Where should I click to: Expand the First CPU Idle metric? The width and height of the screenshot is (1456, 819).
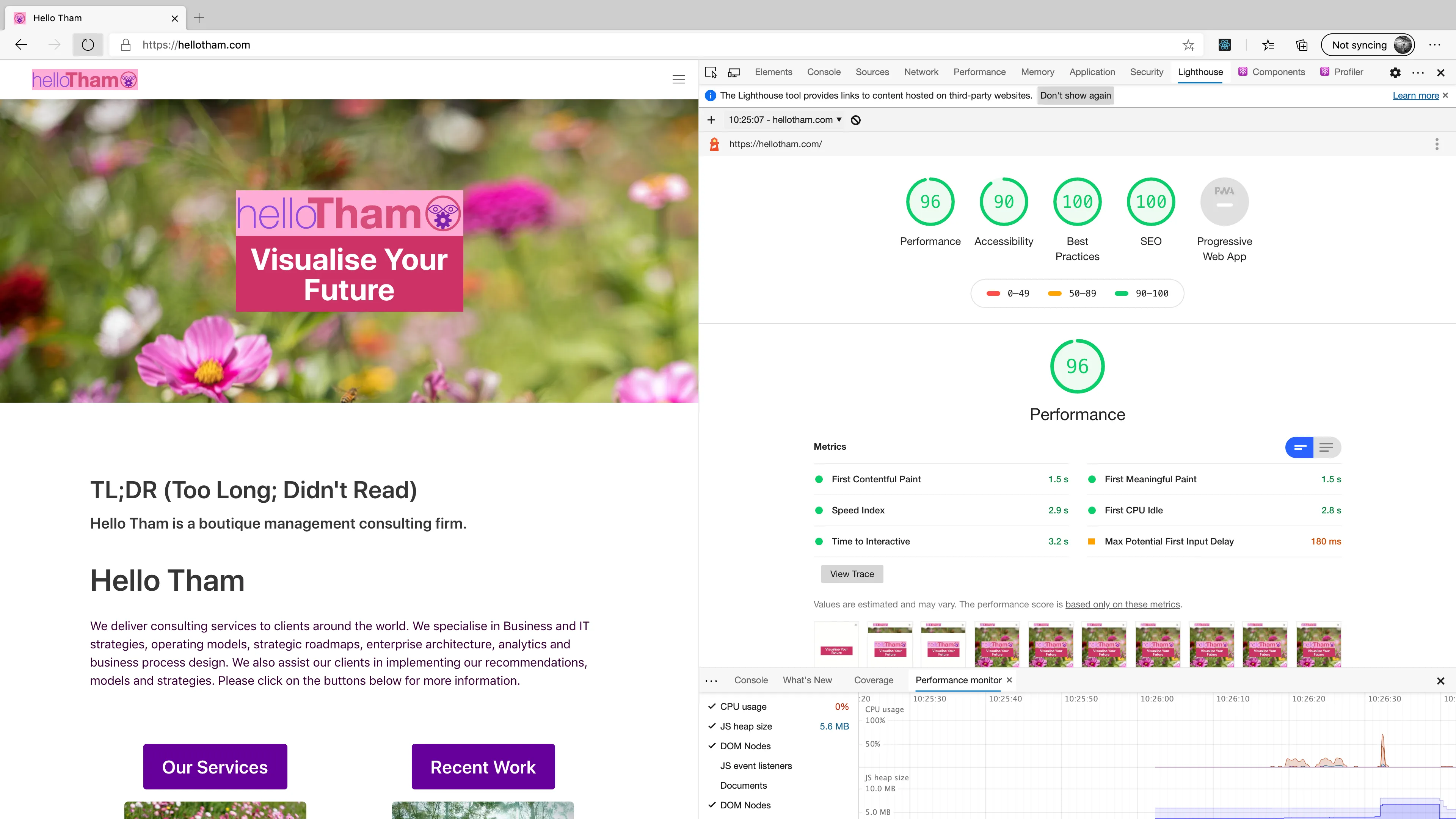tap(1214, 510)
